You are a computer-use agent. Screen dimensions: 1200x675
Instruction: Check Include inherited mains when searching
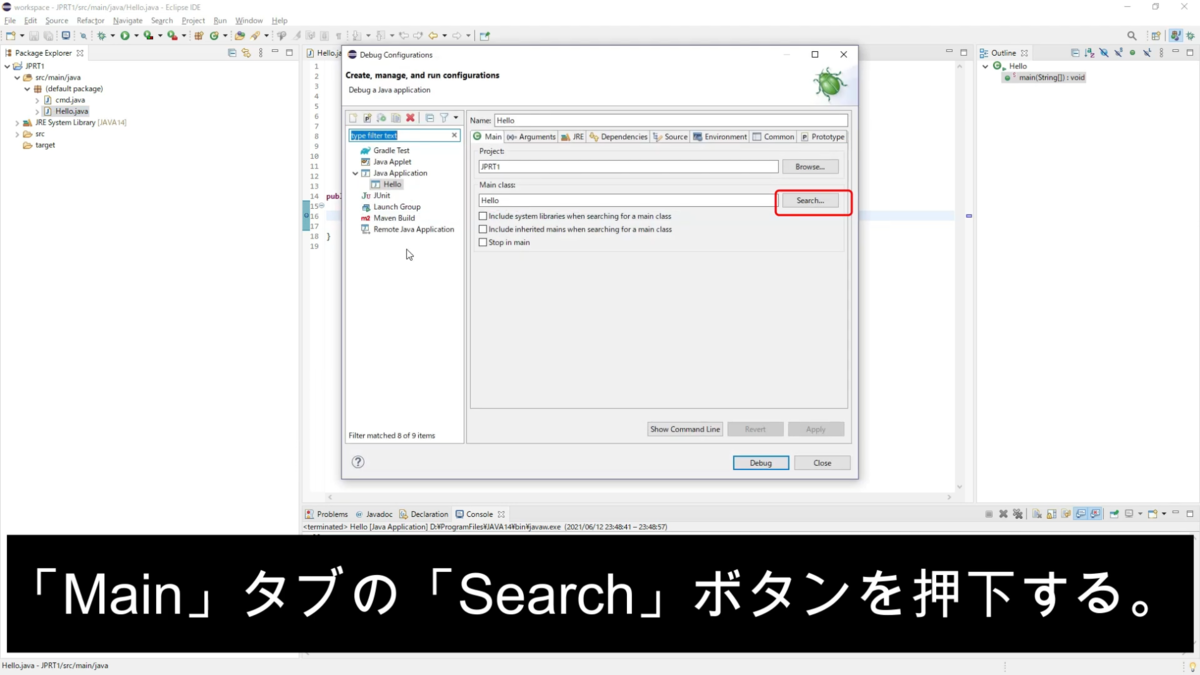tap(483, 229)
